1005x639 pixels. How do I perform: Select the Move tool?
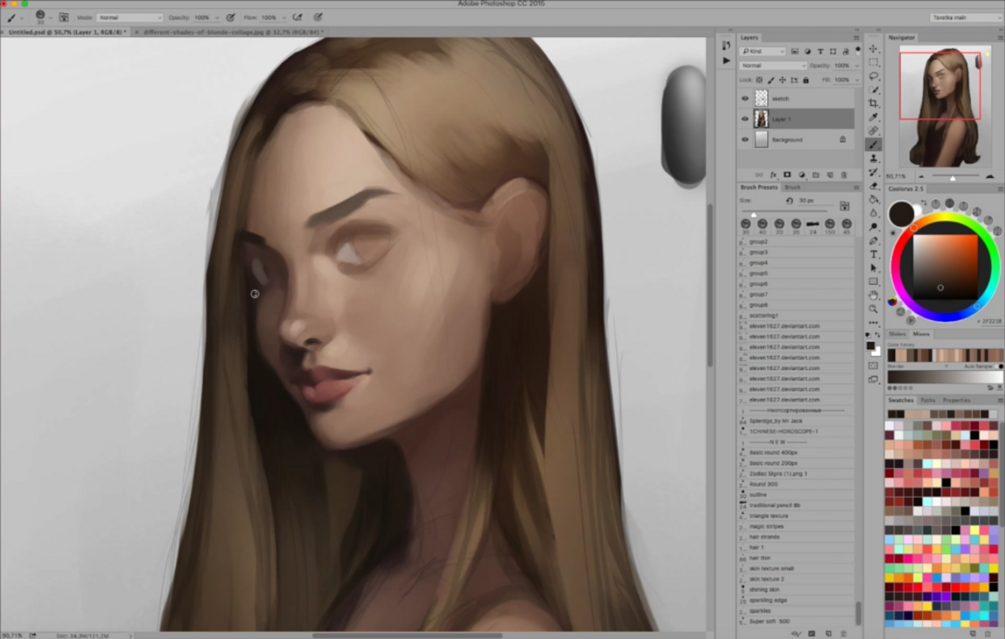pos(874,49)
